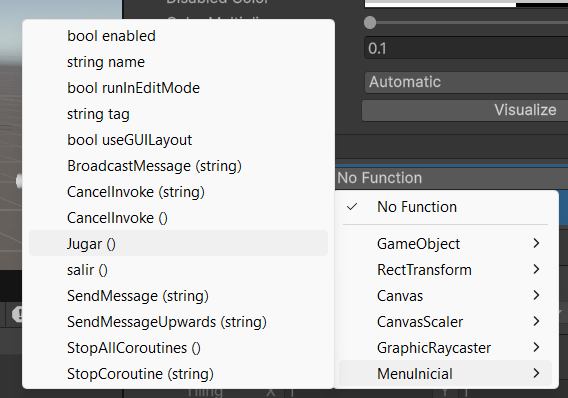This screenshot has width=568, height=398.
Task: Choose the 'salir ()' function
Action: click(x=178, y=270)
